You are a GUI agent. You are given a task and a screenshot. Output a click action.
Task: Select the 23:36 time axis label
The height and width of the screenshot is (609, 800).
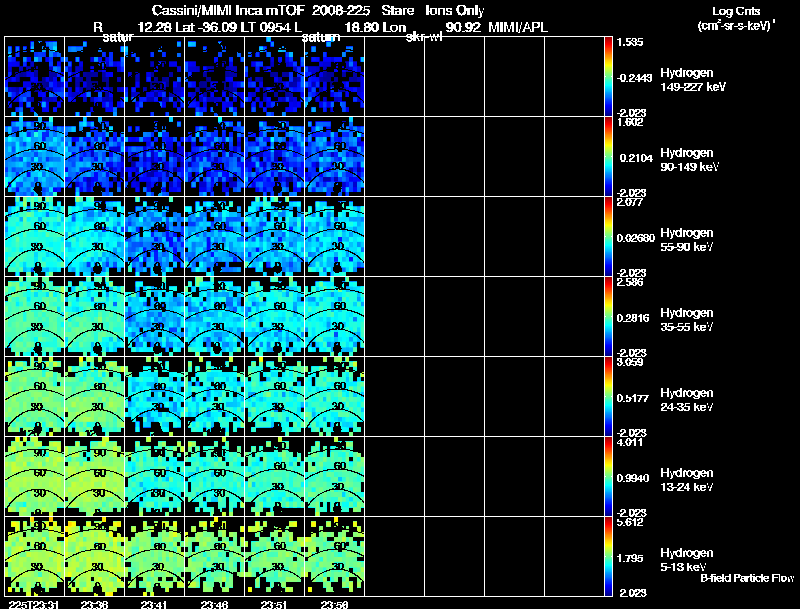coord(94,603)
